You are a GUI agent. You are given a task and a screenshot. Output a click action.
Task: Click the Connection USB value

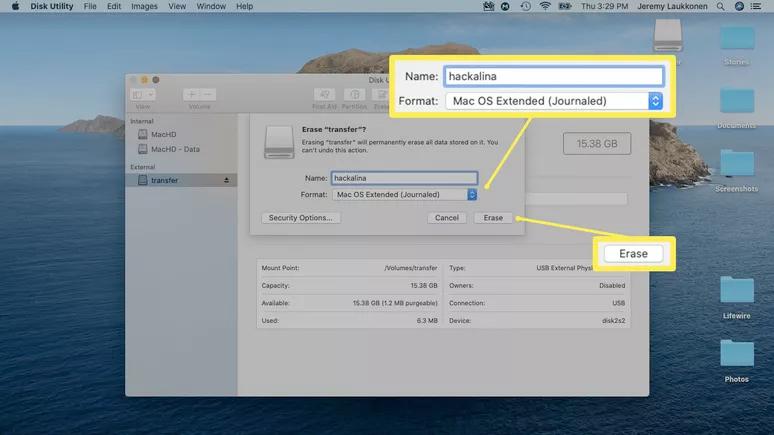pyautogui.click(x=619, y=303)
